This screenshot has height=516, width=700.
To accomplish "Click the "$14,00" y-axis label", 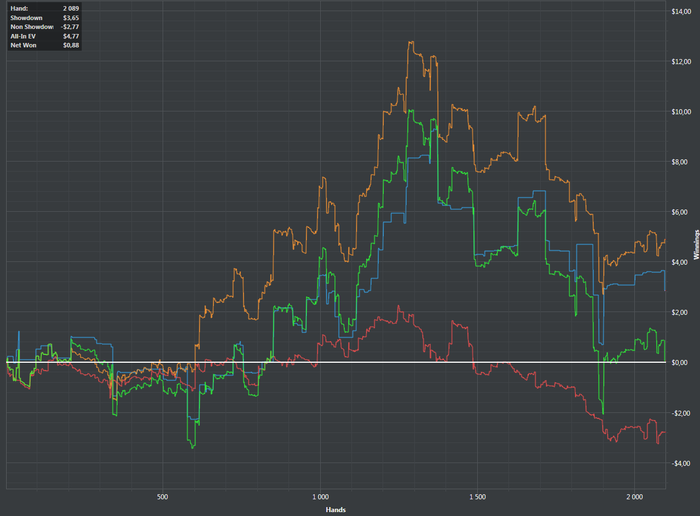I will pyautogui.click(x=681, y=11).
